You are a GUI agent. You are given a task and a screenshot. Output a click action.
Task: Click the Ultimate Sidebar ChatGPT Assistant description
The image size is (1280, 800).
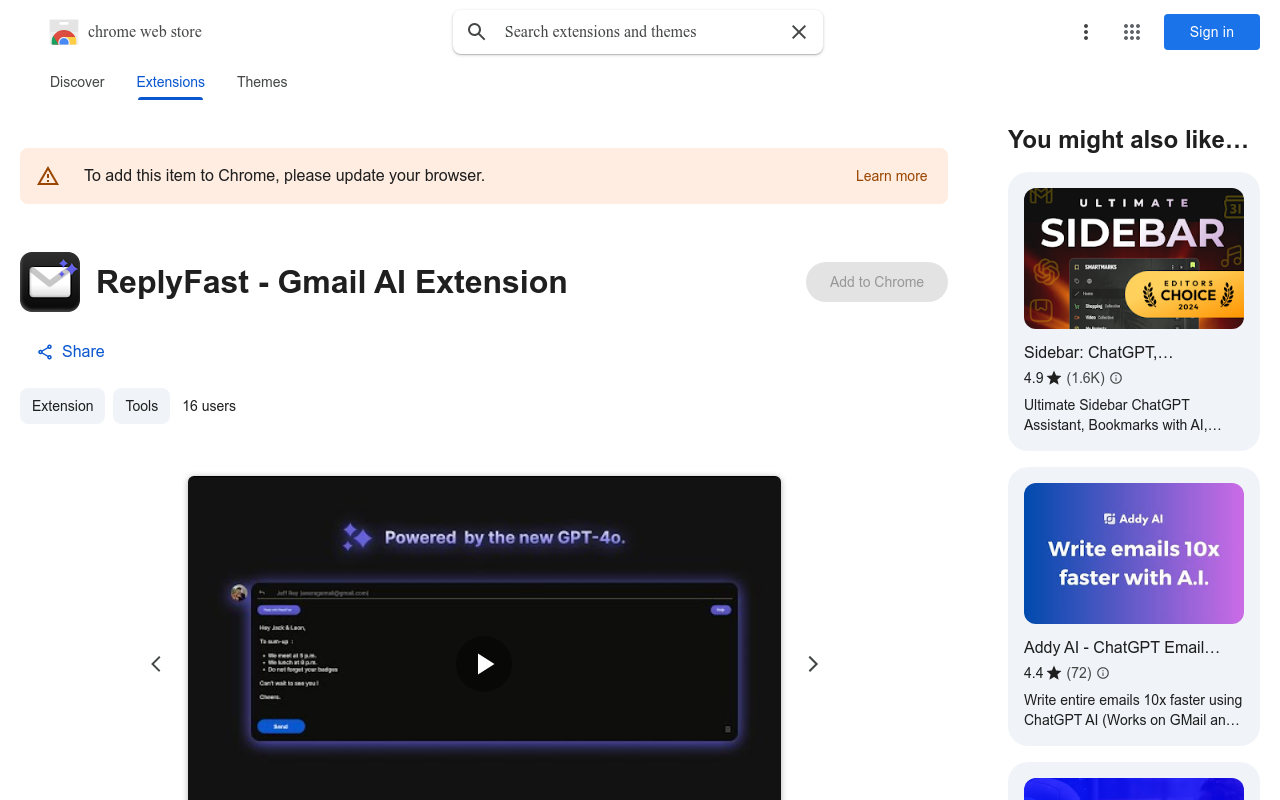(1123, 415)
